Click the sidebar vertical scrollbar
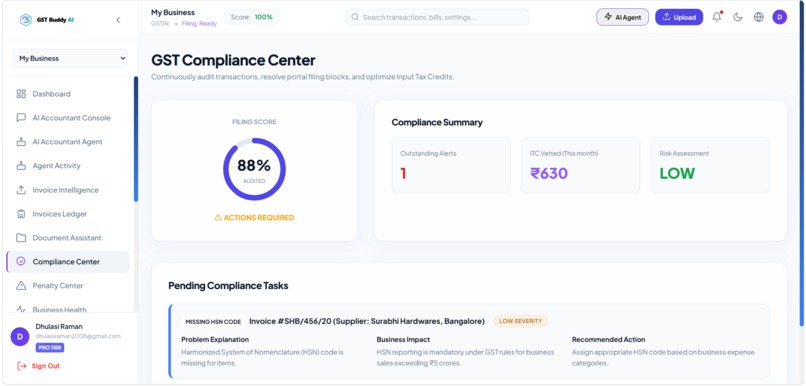Image resolution: width=806 pixels, height=386 pixels. click(x=136, y=139)
